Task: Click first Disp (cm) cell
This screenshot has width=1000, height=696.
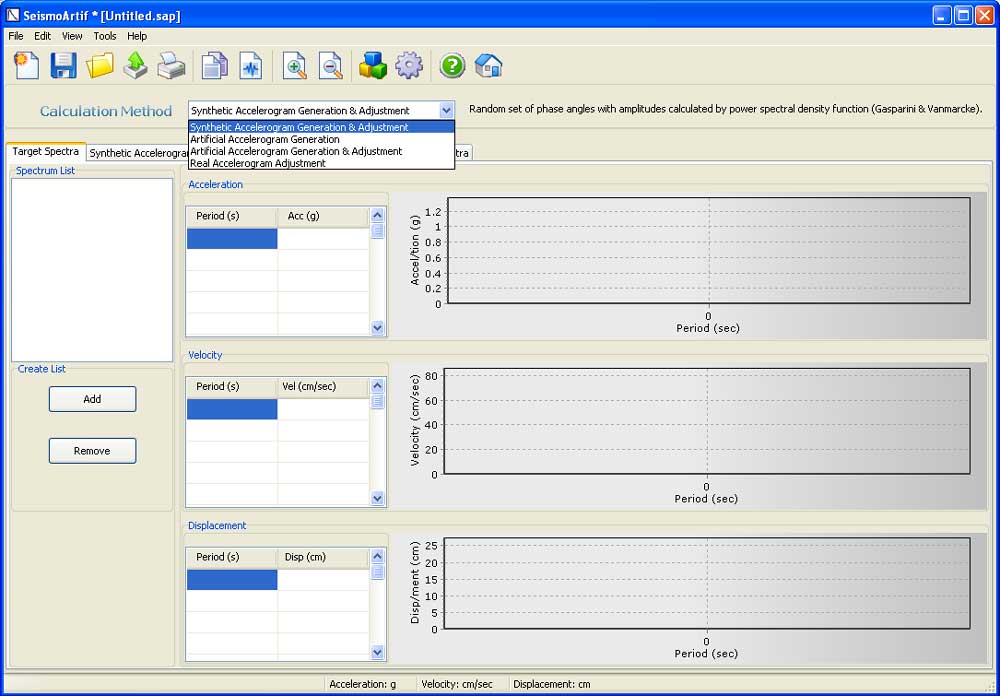Action: [323, 579]
